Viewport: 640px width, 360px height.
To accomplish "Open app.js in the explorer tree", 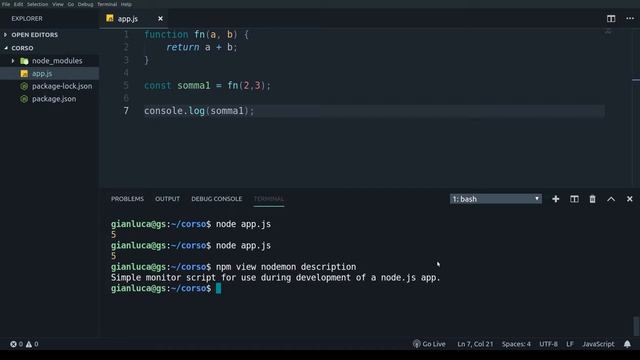I will pyautogui.click(x=49, y=73).
